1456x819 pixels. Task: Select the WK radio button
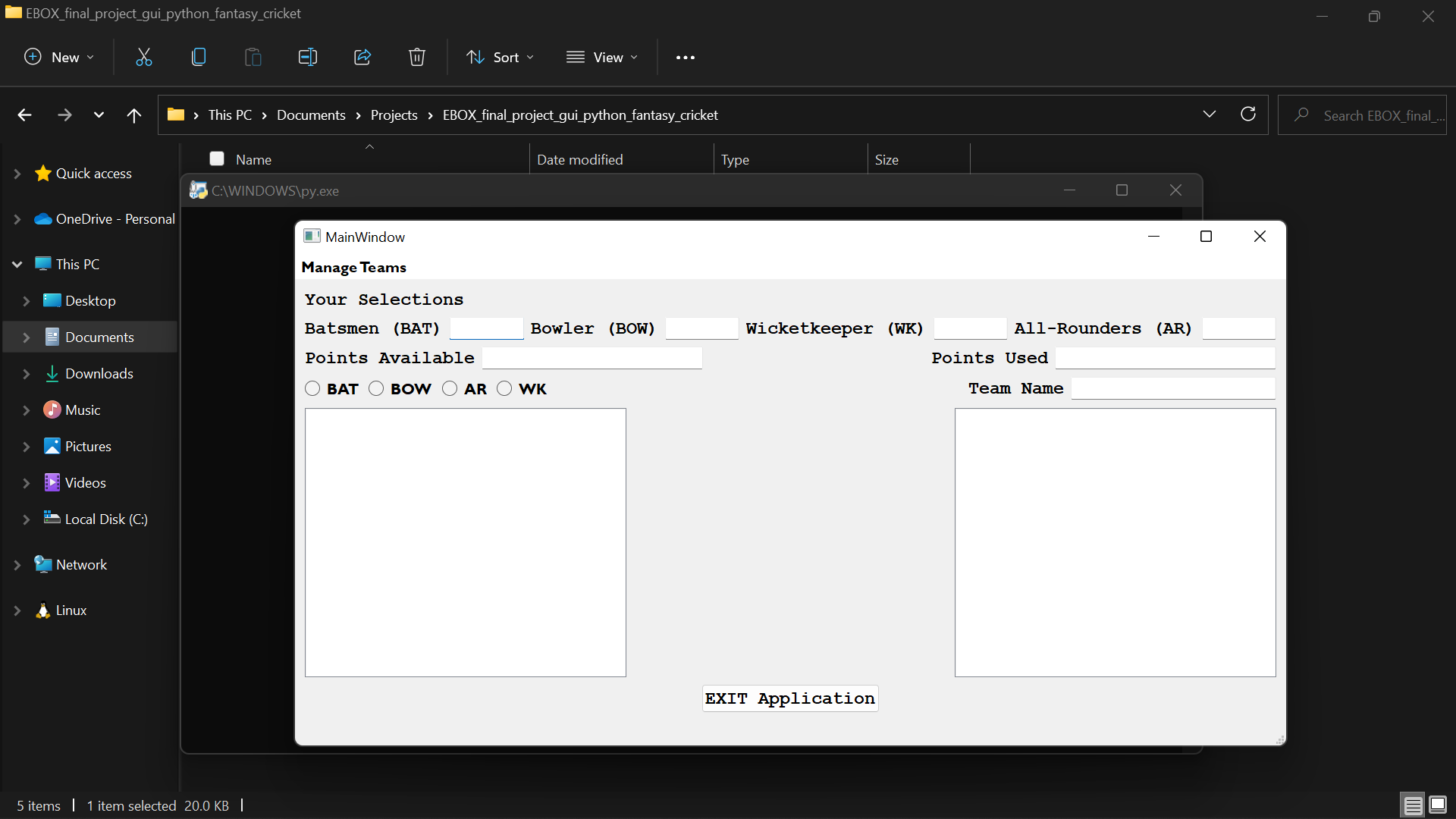coord(505,388)
